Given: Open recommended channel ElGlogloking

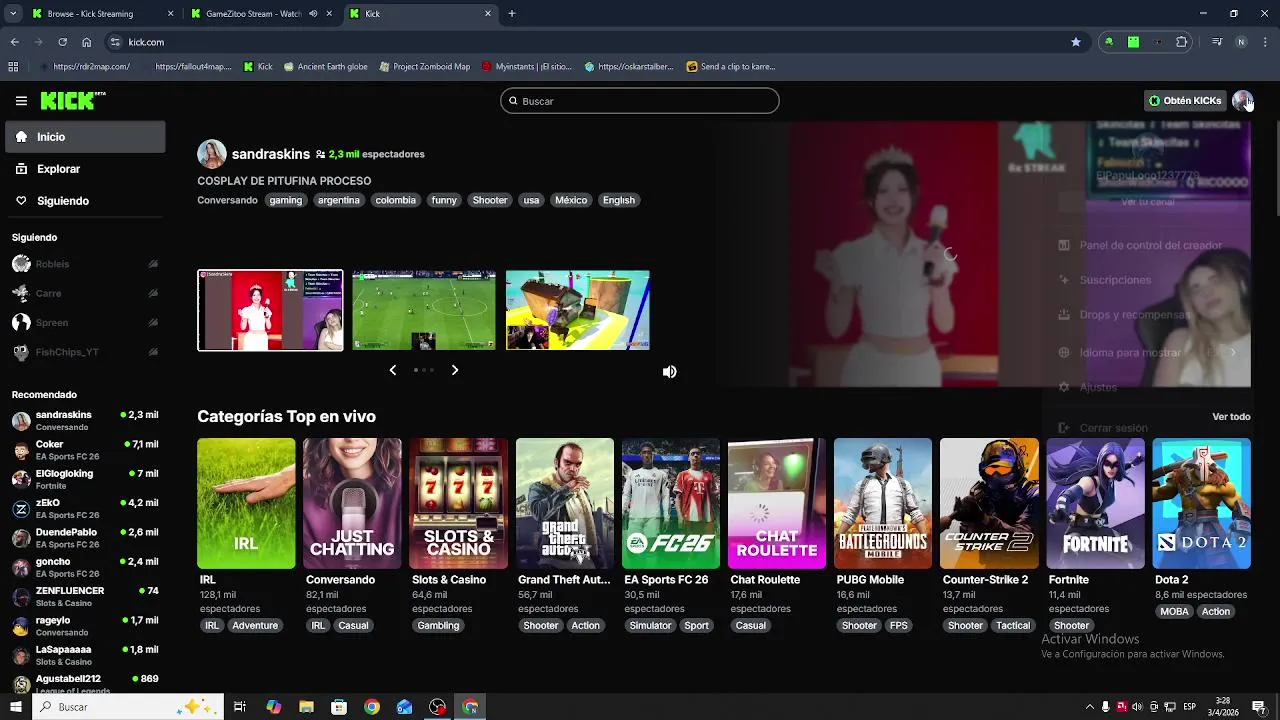Looking at the screenshot, I should (85, 479).
